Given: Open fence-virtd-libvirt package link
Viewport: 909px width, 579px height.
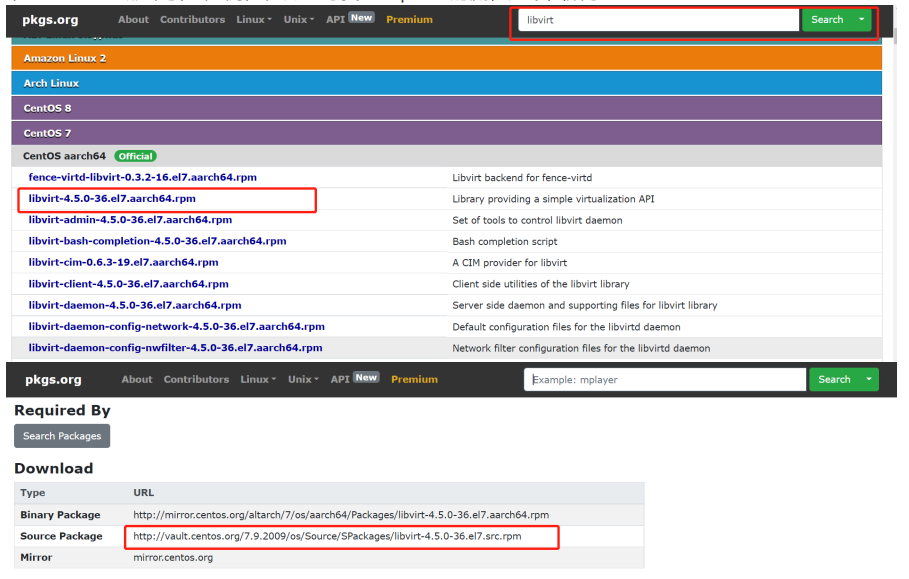Looking at the screenshot, I should coord(142,177).
